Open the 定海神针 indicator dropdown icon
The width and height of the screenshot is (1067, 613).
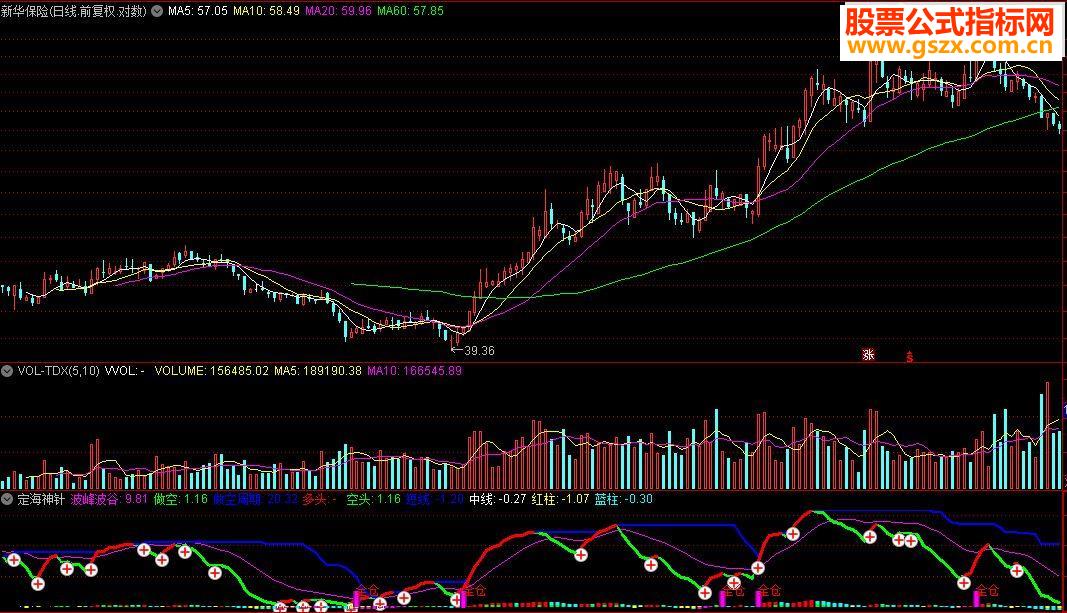tap(7, 499)
